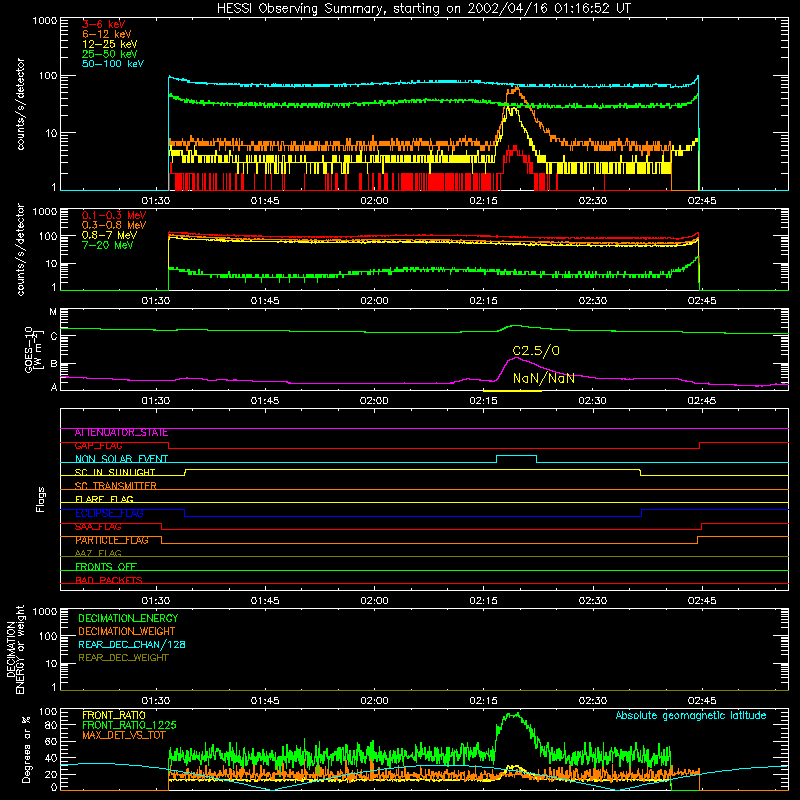Click the orange 6-12 keV flare peak
The image size is (800, 800).
pyautogui.click(x=516, y=89)
